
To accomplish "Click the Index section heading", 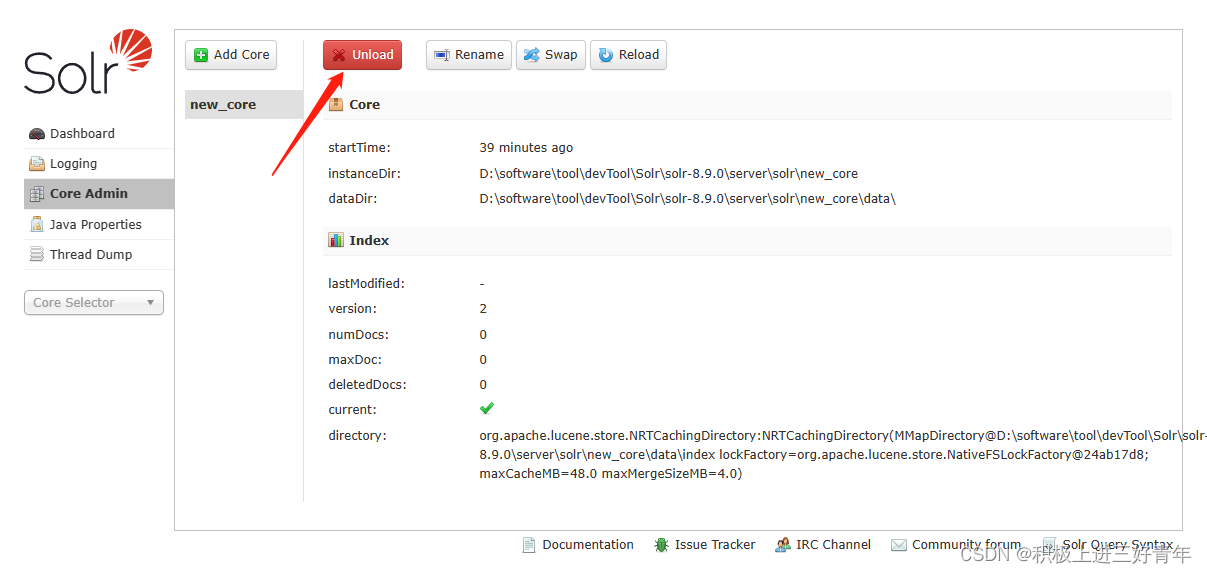I will (369, 240).
